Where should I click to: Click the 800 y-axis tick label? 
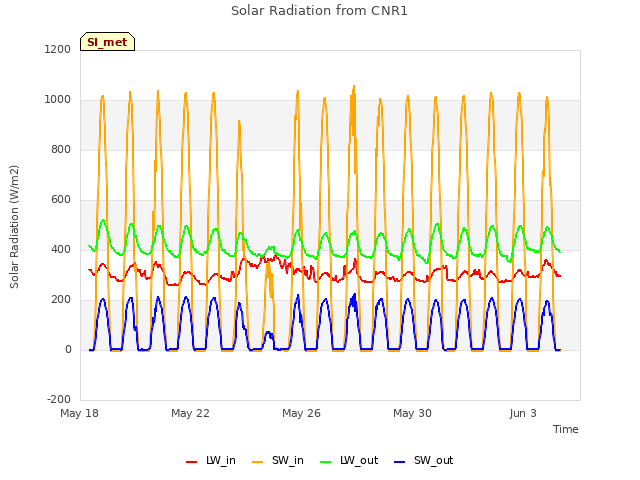click(x=61, y=149)
